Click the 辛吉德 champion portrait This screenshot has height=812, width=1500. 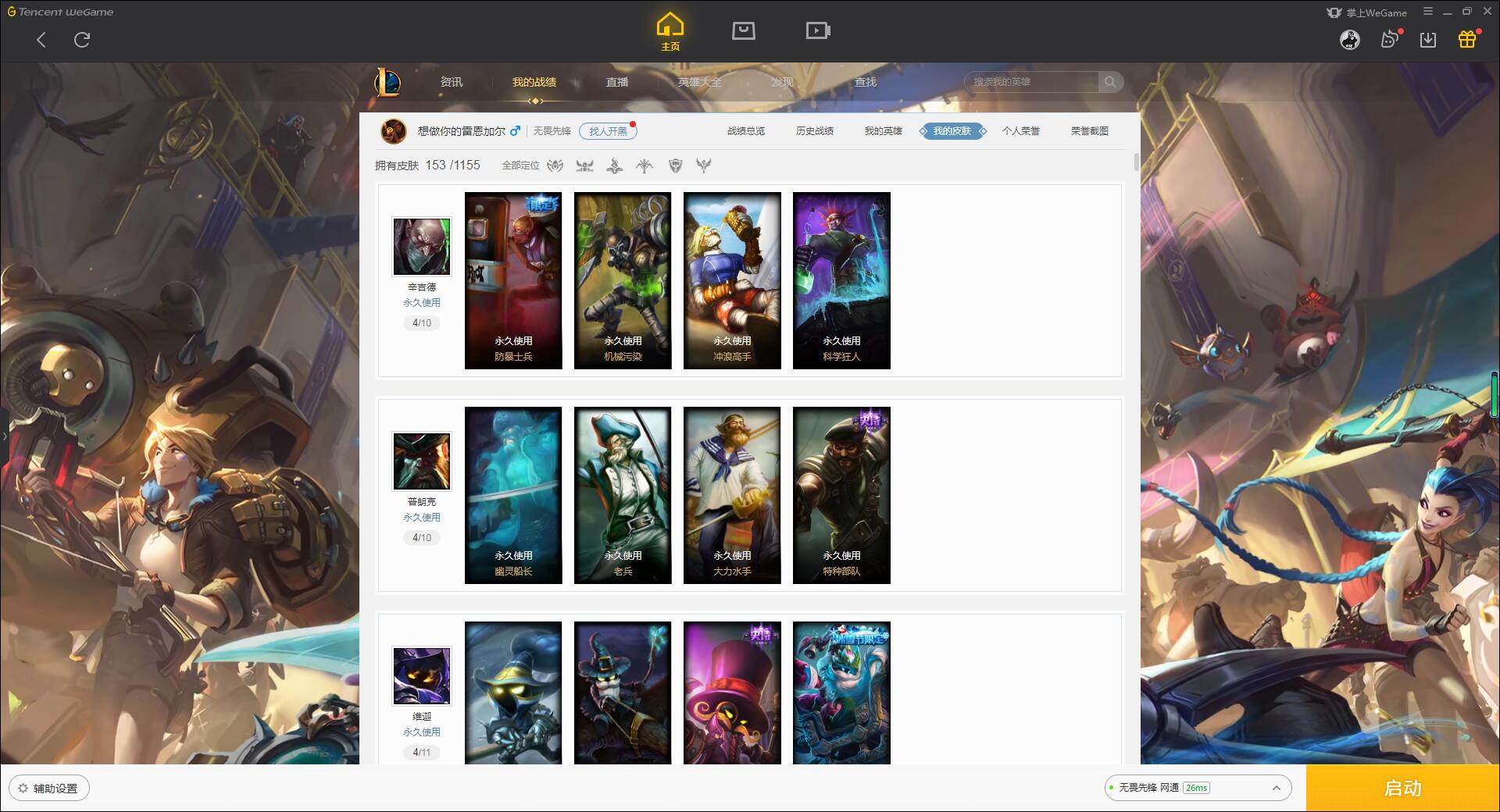[x=422, y=247]
